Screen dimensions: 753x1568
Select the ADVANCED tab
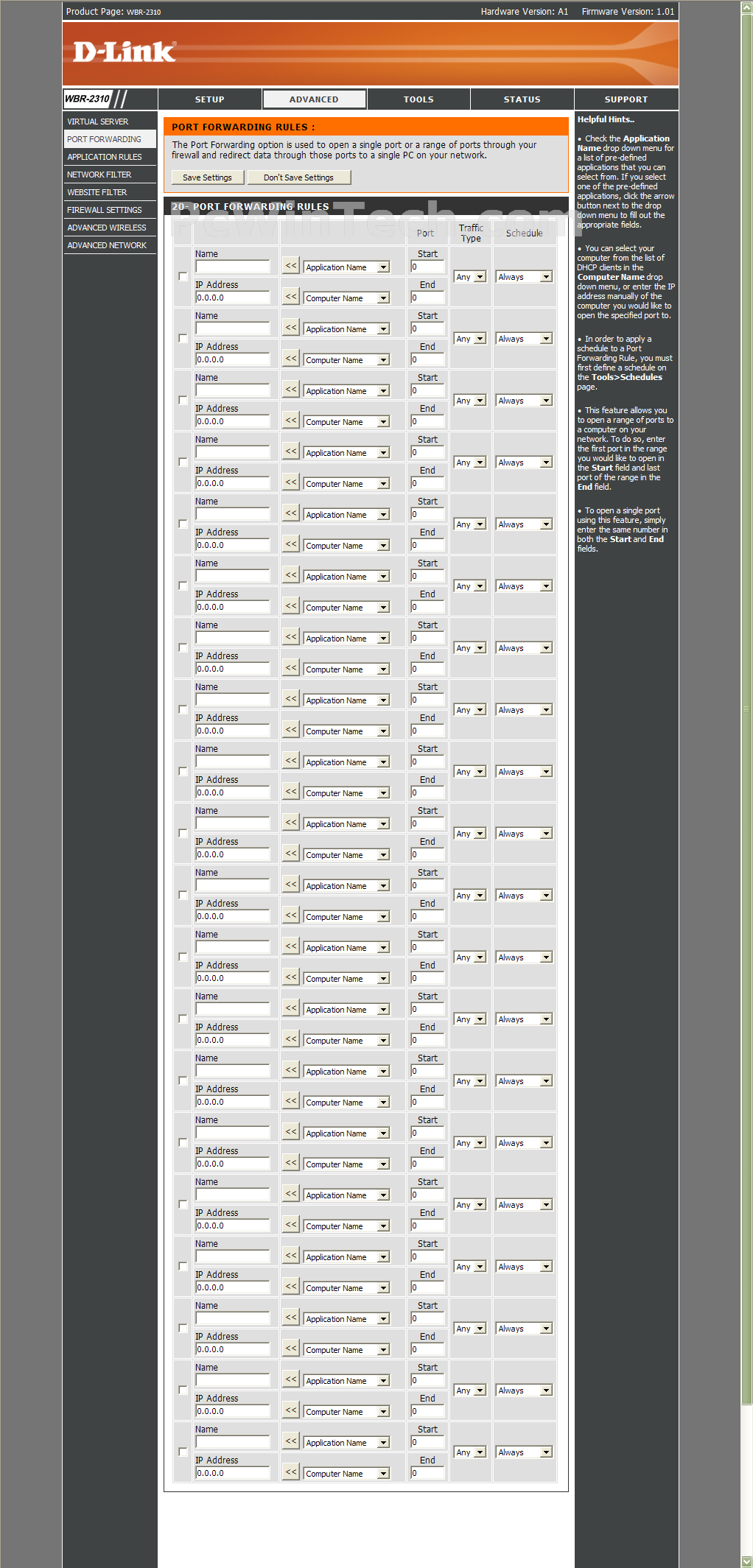tap(314, 99)
